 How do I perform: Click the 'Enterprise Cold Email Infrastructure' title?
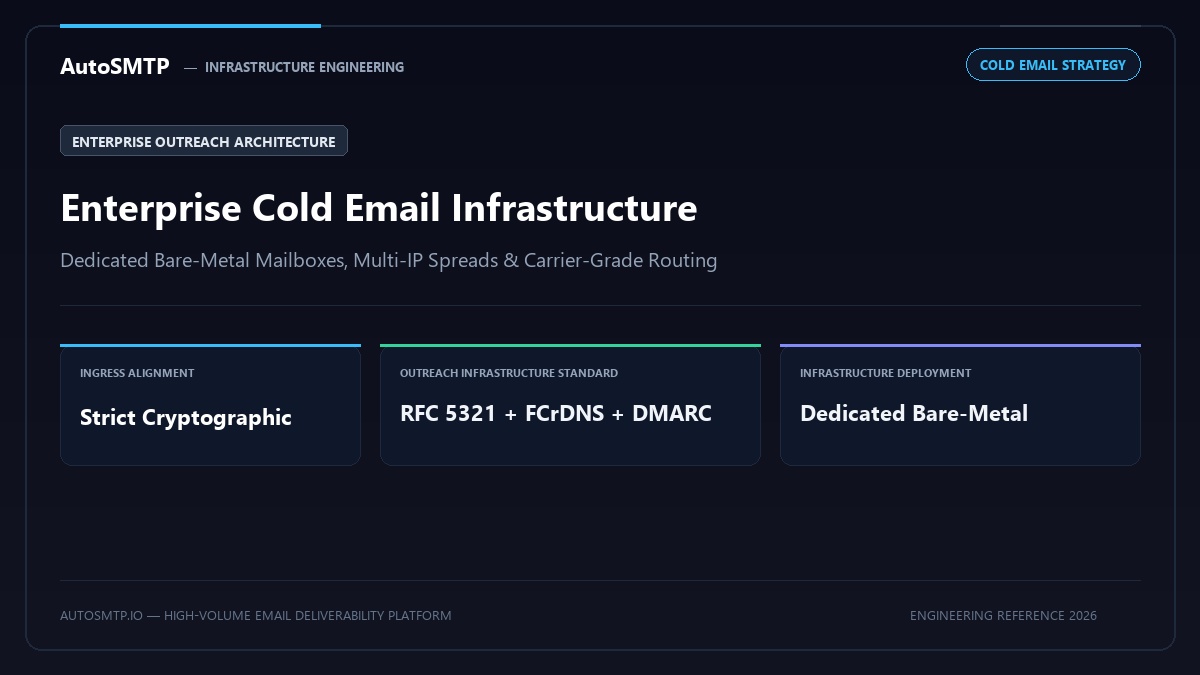click(379, 208)
